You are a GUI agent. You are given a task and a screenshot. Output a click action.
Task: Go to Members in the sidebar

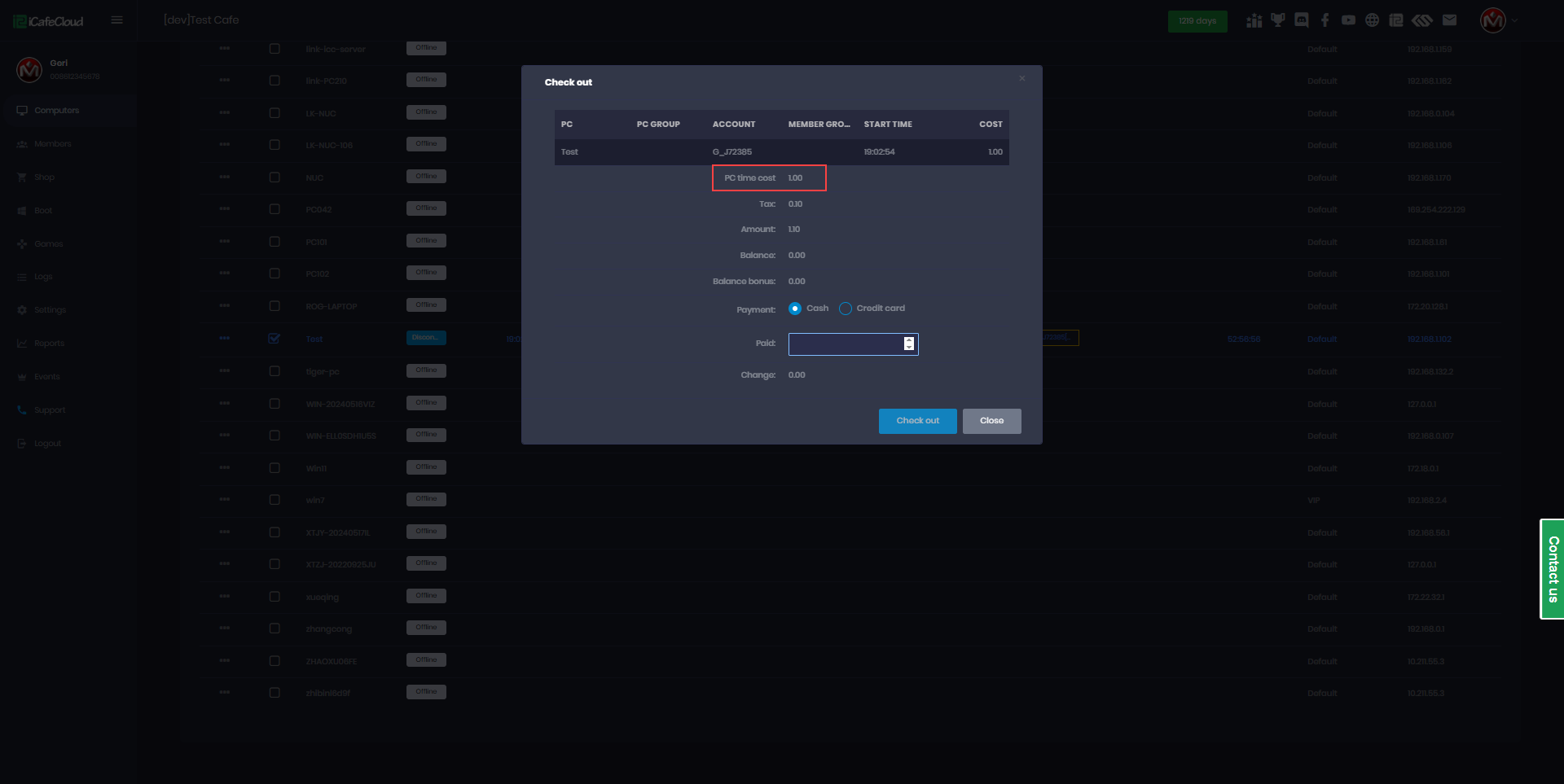[x=53, y=144]
